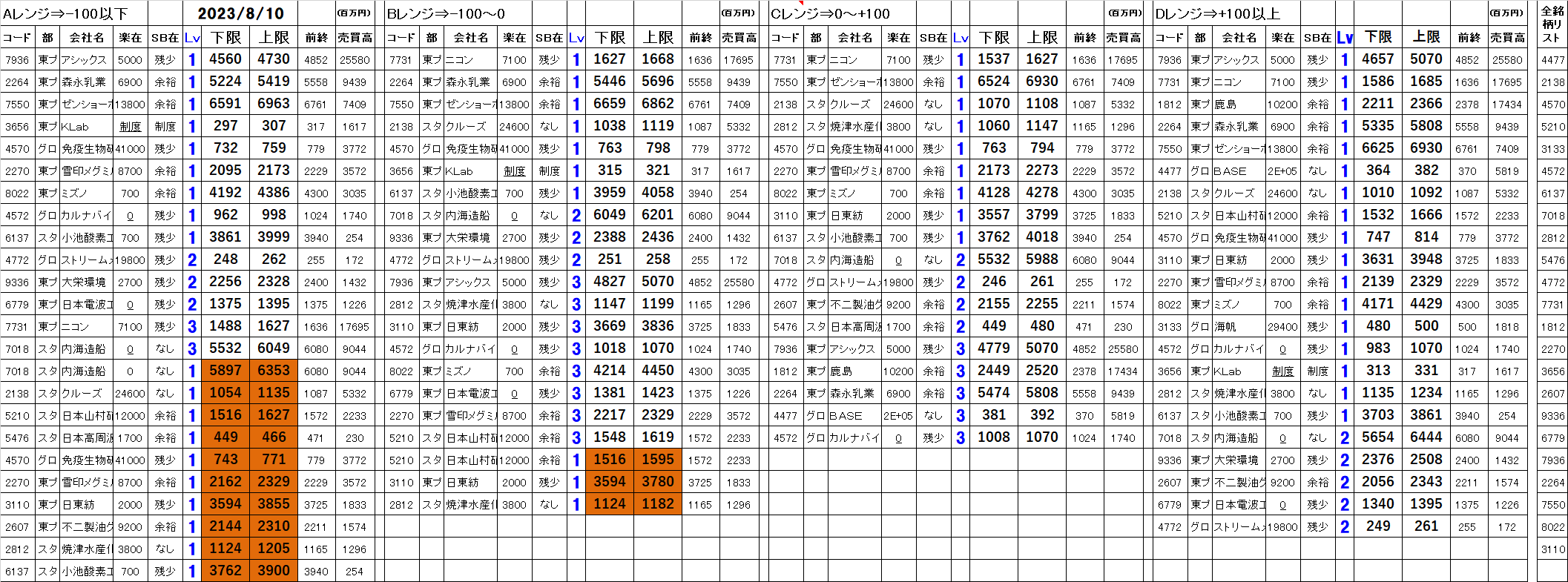1568x582 pixels.
Task: Click the ストリーム lower limit 249
Action: (x=1378, y=526)
